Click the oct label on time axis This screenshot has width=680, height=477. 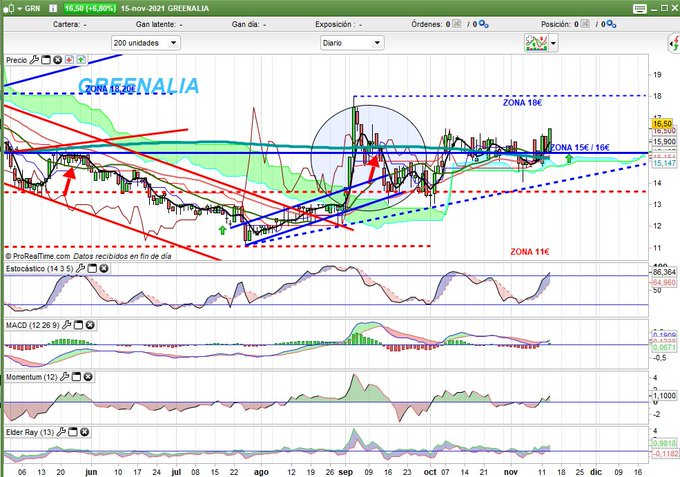[430, 472]
